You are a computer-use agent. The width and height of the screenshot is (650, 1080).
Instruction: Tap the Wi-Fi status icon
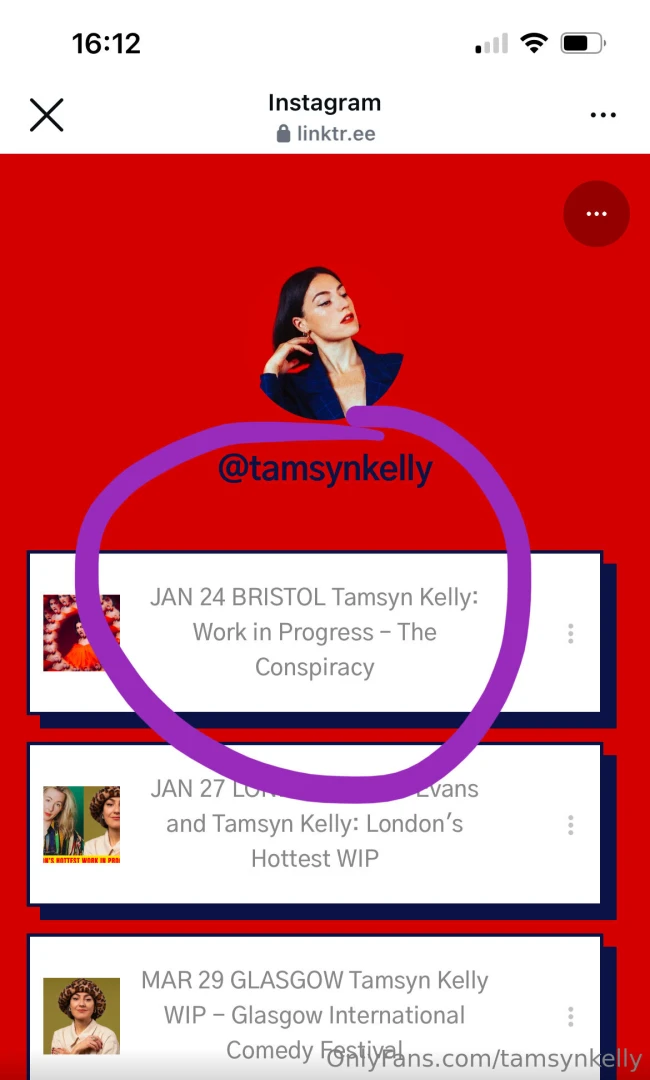click(533, 44)
